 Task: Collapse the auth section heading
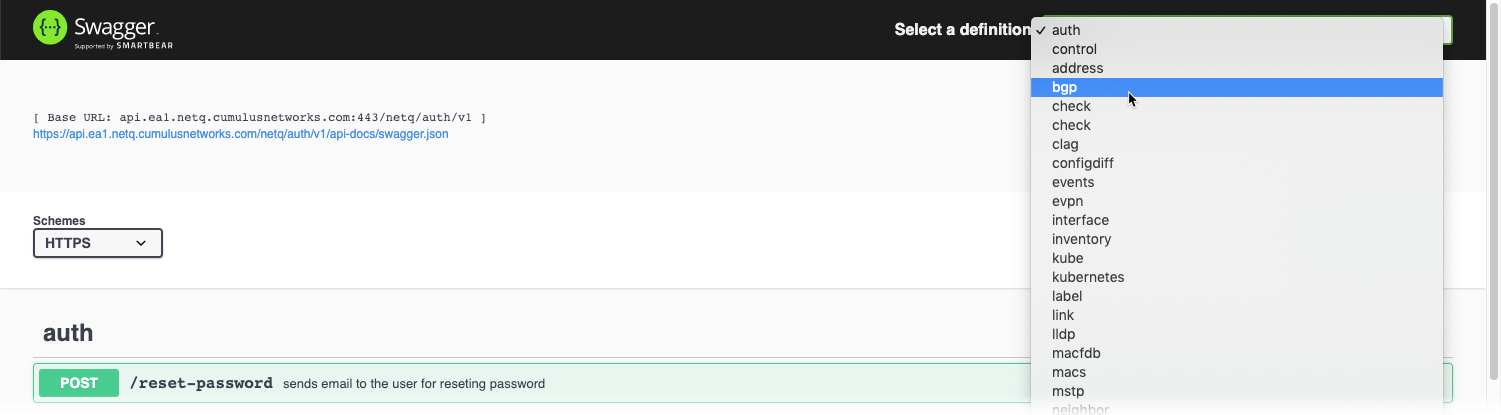68,334
